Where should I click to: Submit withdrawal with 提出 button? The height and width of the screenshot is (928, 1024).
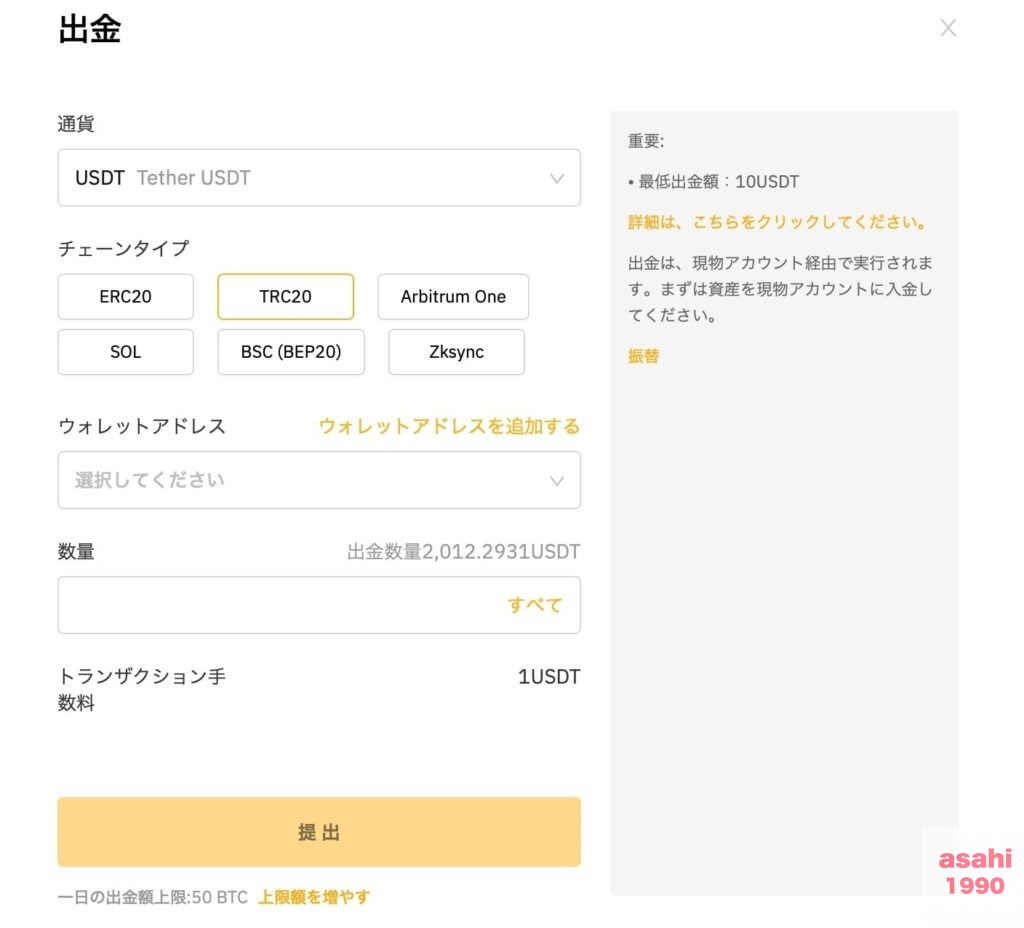(319, 832)
